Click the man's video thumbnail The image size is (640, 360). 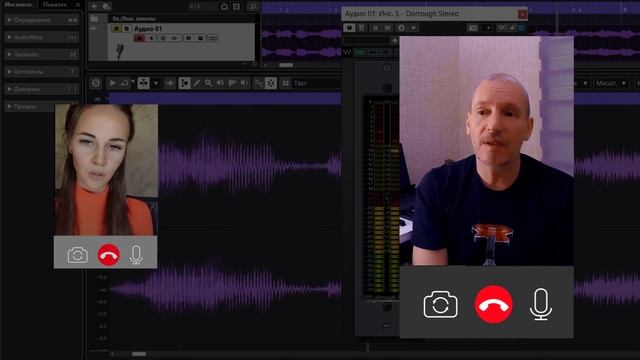click(x=487, y=151)
